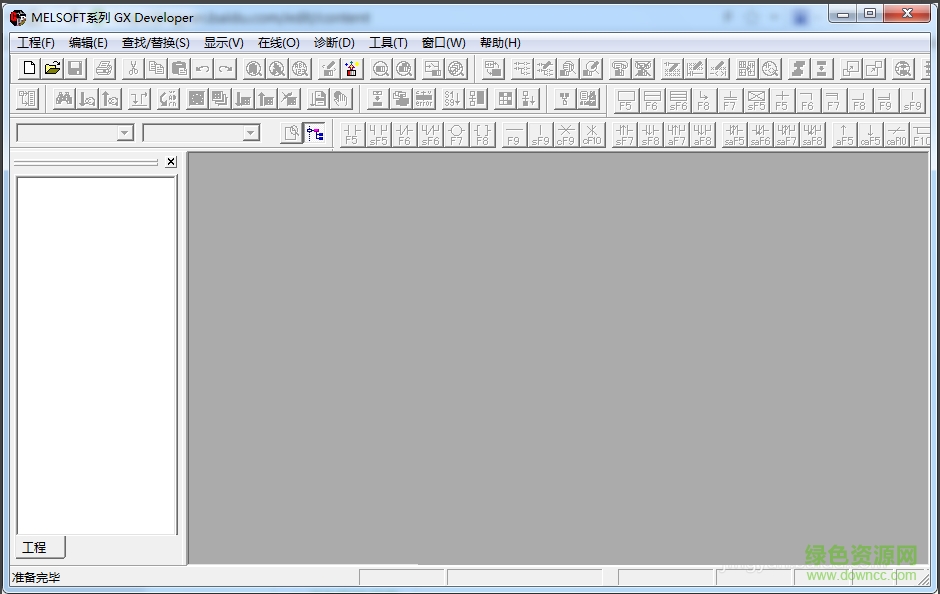Screen dimensions: 940x594
Task: Draw a horizontal line (F9)
Action: (x=512, y=134)
